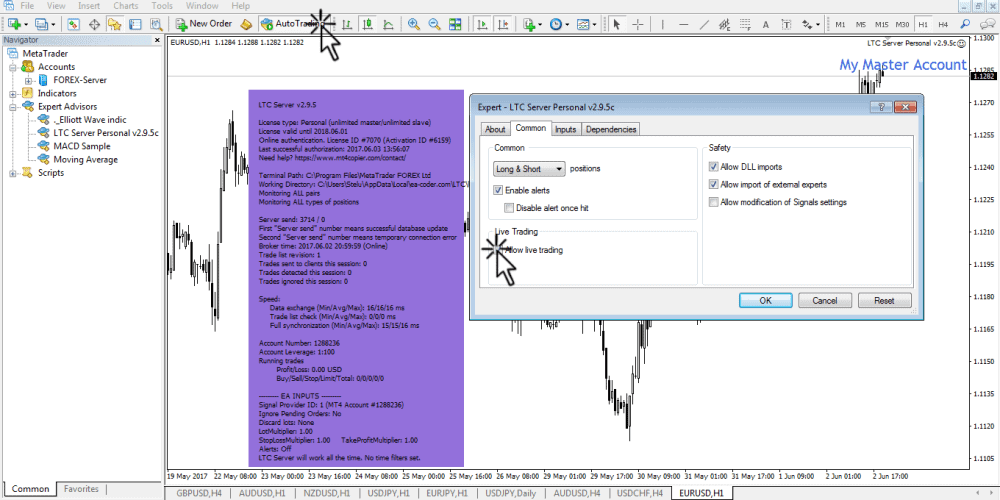
Task: Select the equidistant channel tool
Action: [x=724, y=24]
